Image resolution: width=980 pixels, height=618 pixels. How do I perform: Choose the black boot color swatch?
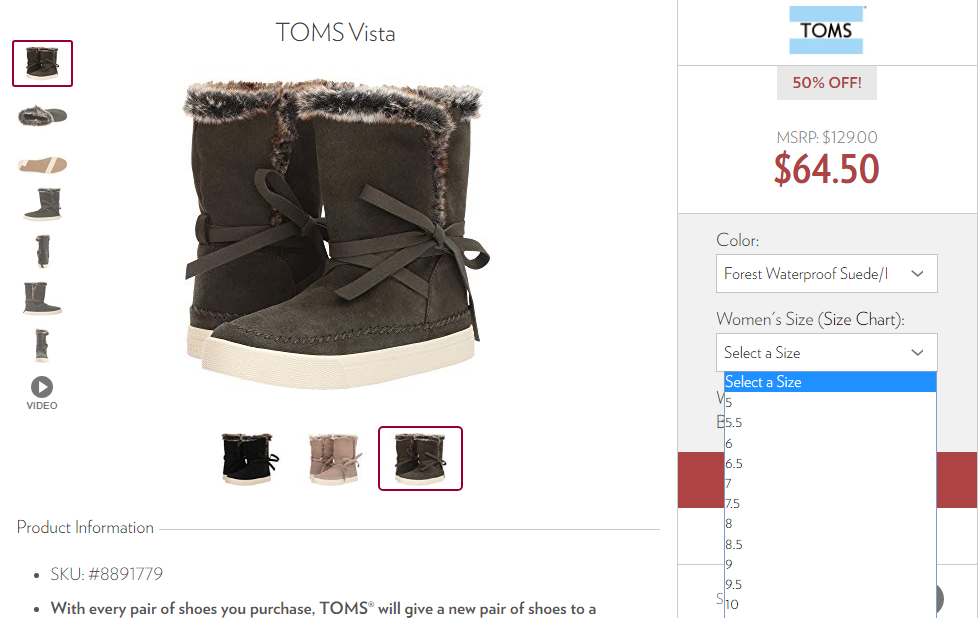point(249,459)
